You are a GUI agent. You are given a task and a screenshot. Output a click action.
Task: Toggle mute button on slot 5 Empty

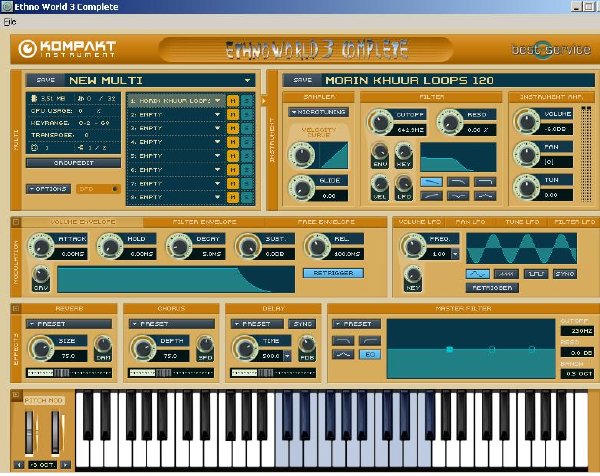coord(233,156)
